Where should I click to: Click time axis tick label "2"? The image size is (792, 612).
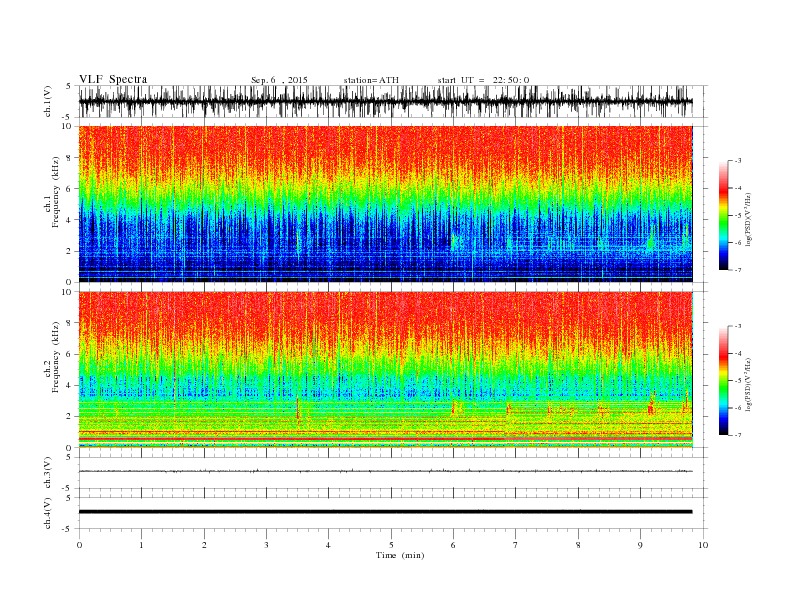[x=204, y=545]
